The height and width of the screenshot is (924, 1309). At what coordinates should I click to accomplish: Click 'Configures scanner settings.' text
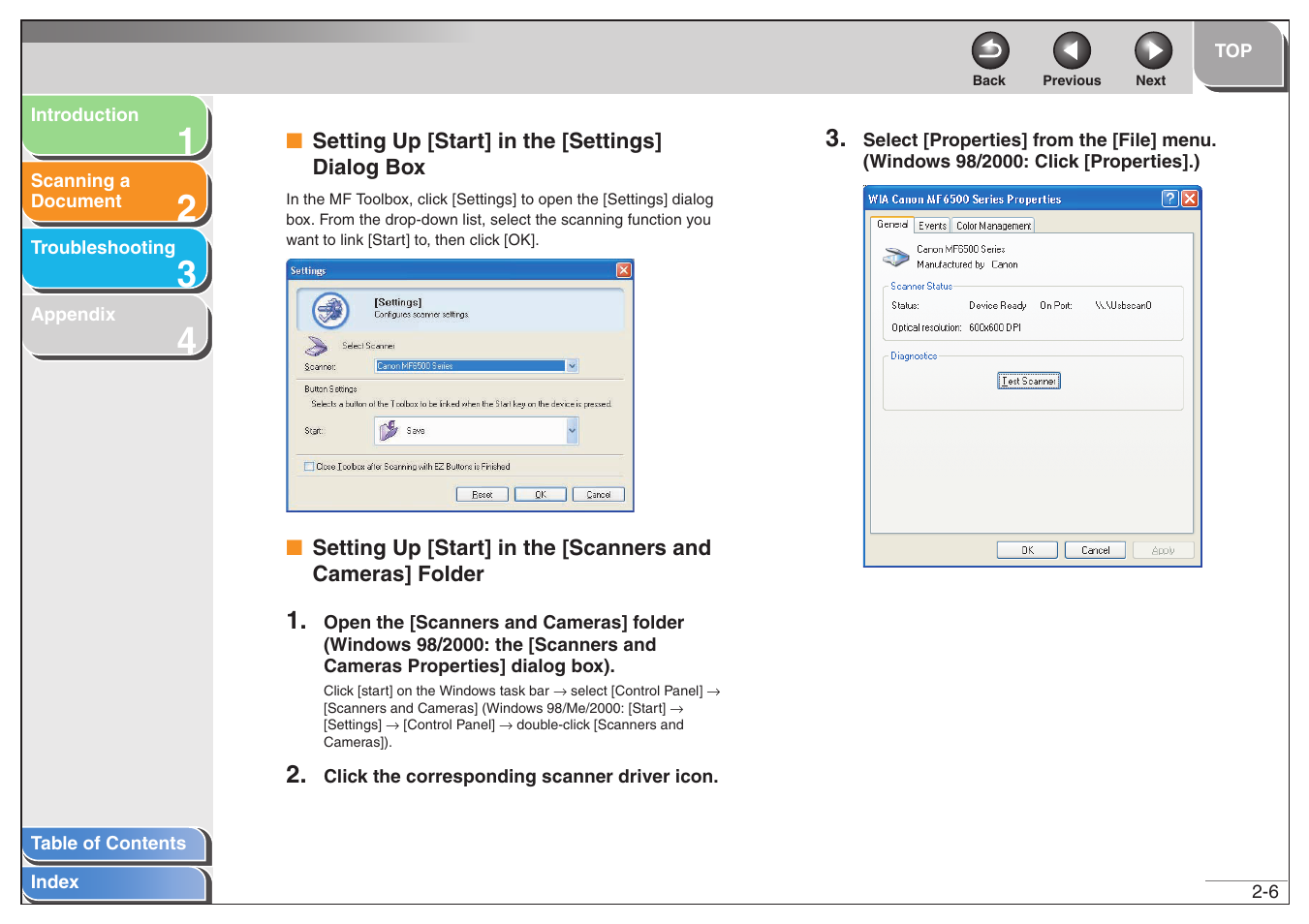421,315
